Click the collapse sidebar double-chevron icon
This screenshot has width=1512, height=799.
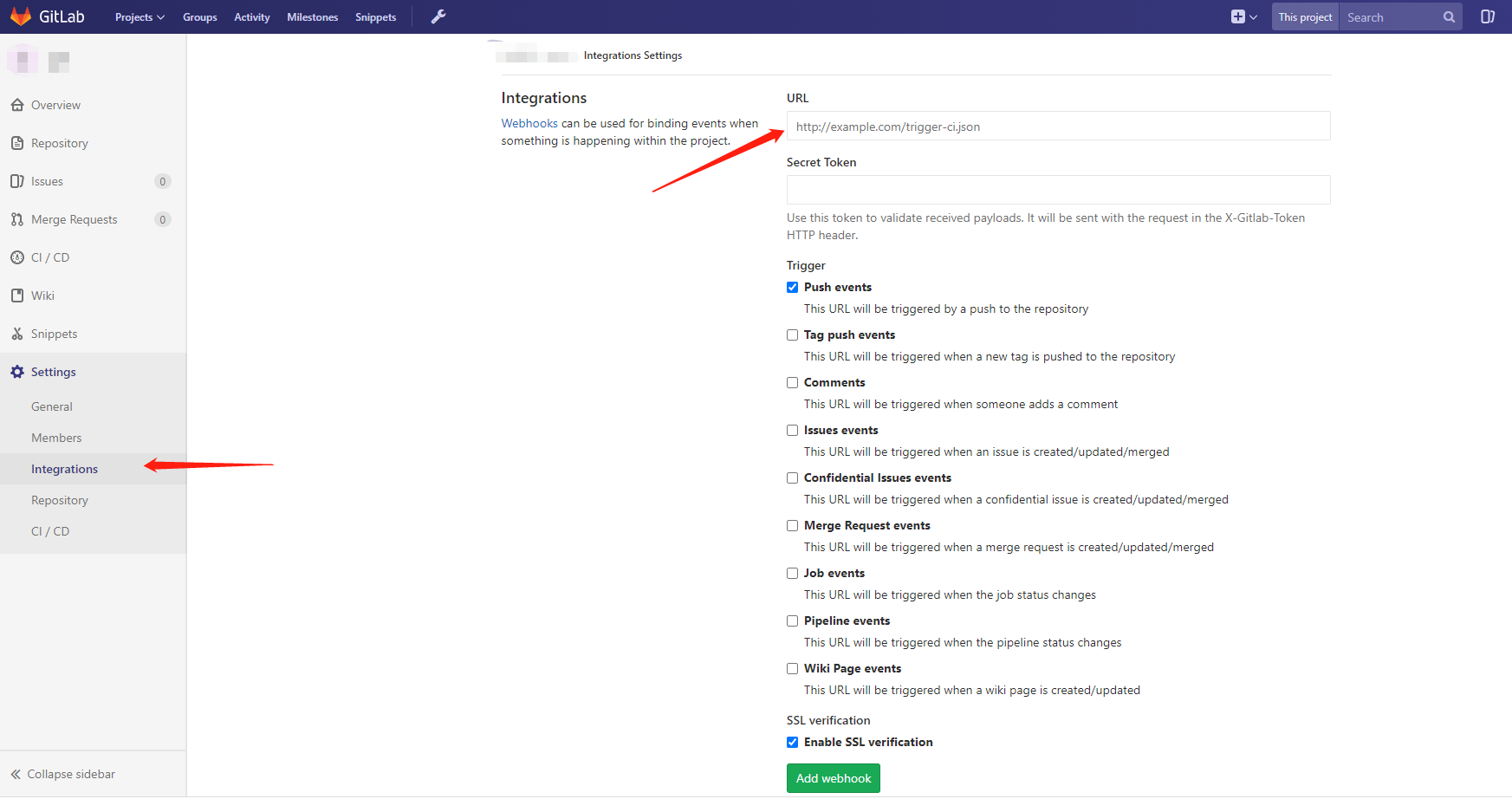pyautogui.click(x=16, y=774)
